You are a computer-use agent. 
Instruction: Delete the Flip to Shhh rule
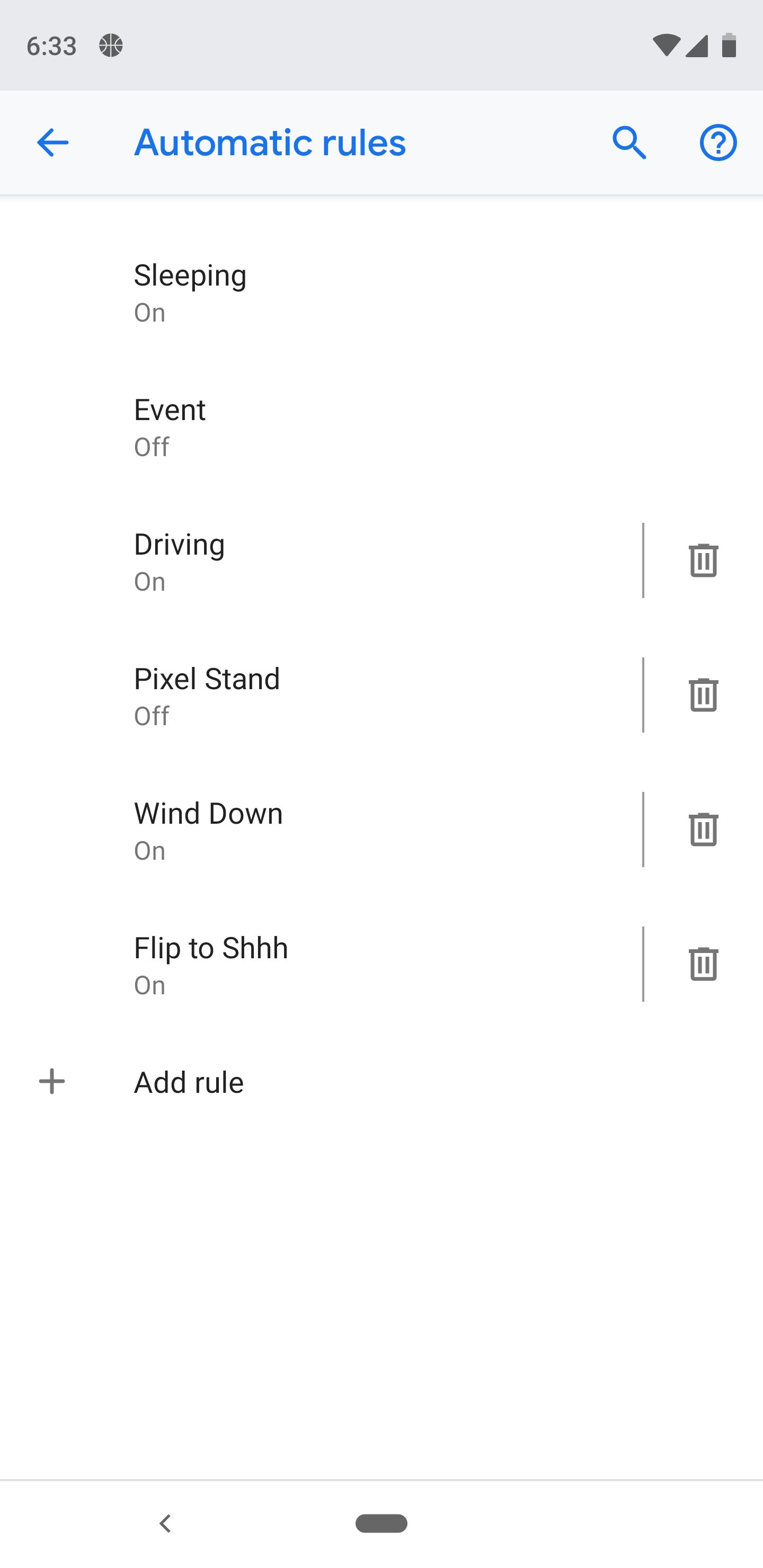pyautogui.click(x=703, y=964)
